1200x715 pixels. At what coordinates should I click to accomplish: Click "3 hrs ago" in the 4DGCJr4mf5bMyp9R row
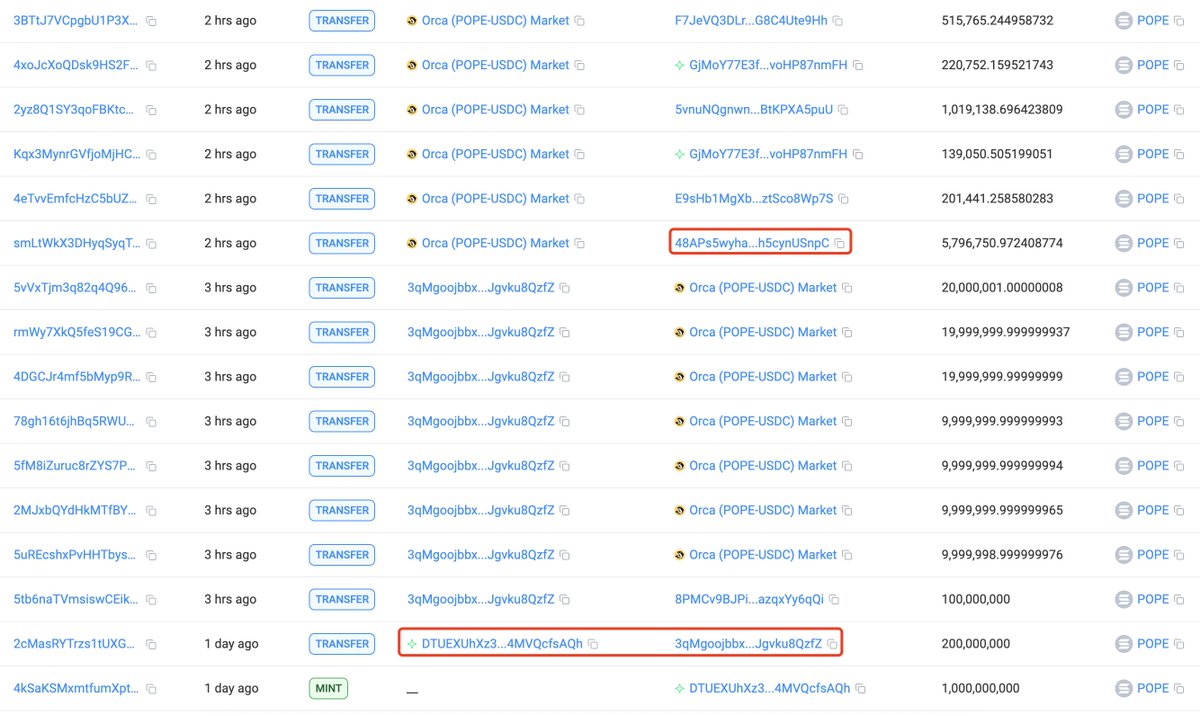(230, 377)
